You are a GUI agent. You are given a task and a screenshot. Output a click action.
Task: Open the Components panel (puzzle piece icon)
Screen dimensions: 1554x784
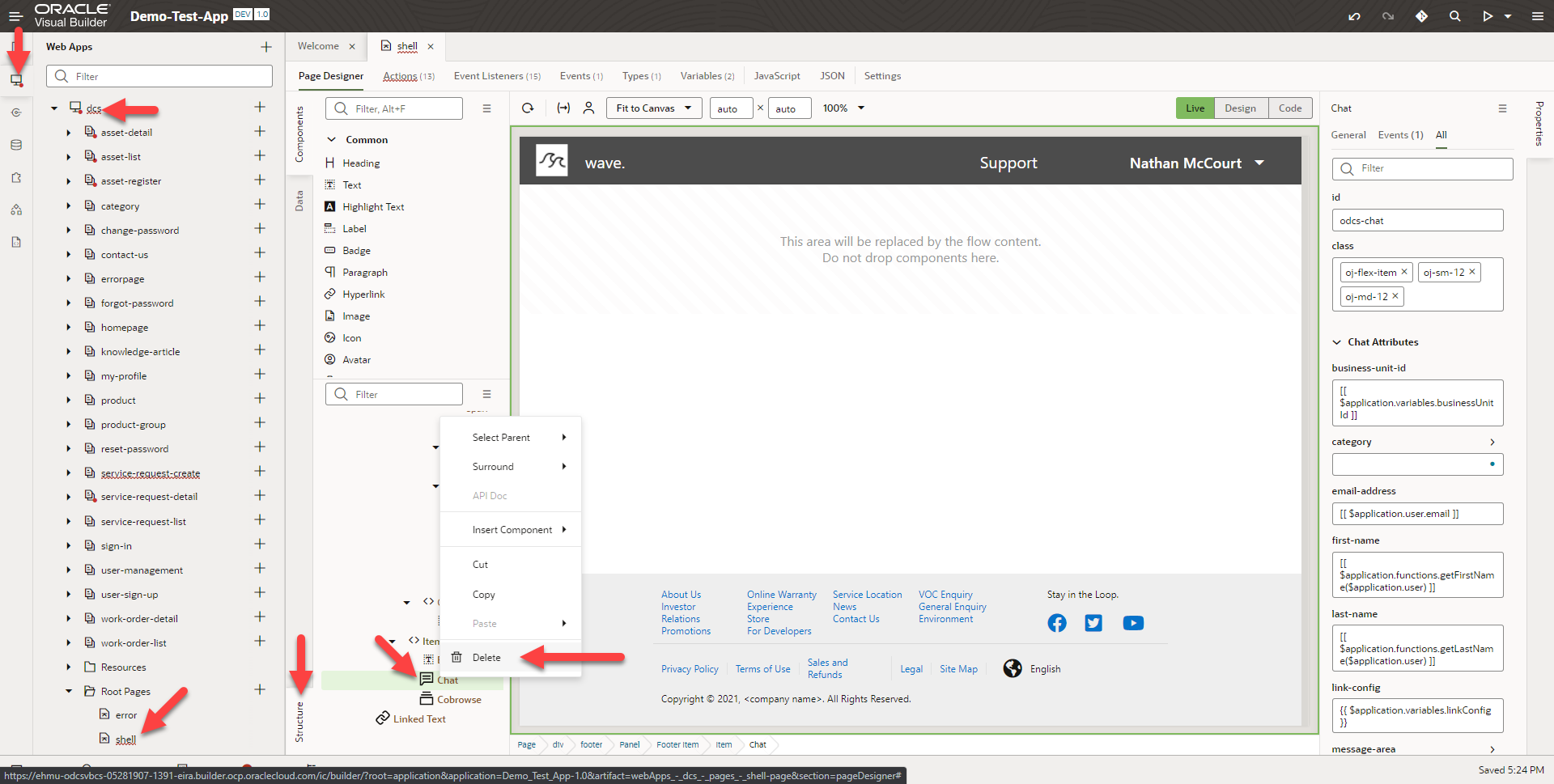click(x=16, y=177)
